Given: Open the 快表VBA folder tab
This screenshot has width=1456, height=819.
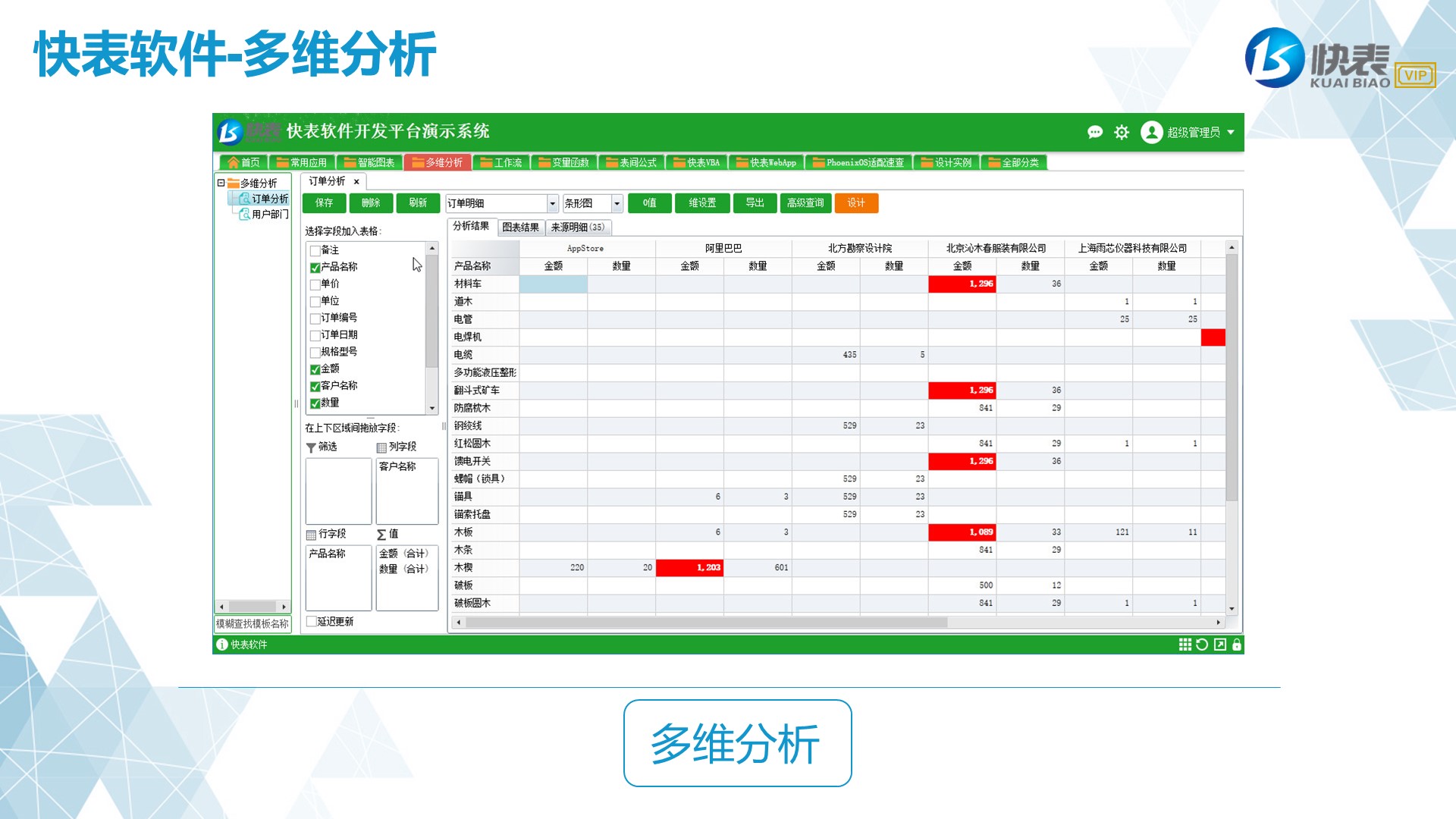Looking at the screenshot, I should pos(697,162).
